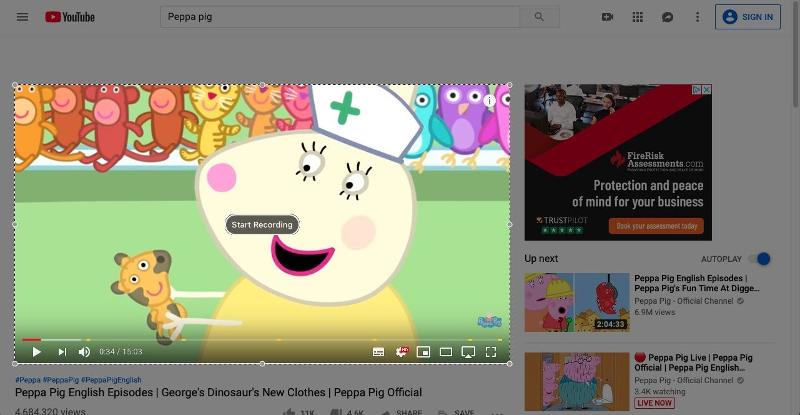Viewport: 800px width, 415px height.
Task: Open the messages bubble icon
Action: tap(667, 17)
